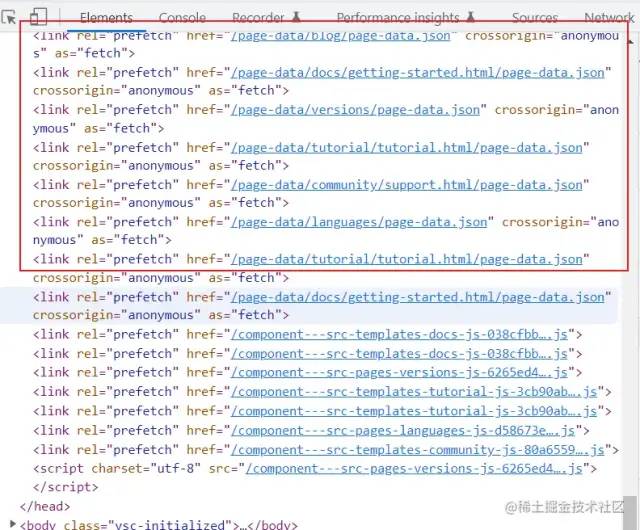Image resolution: width=640 pixels, height=530 pixels.
Task: Click the vertical scrollbar thumb in the DOM tree
Action: [x=631, y=513]
